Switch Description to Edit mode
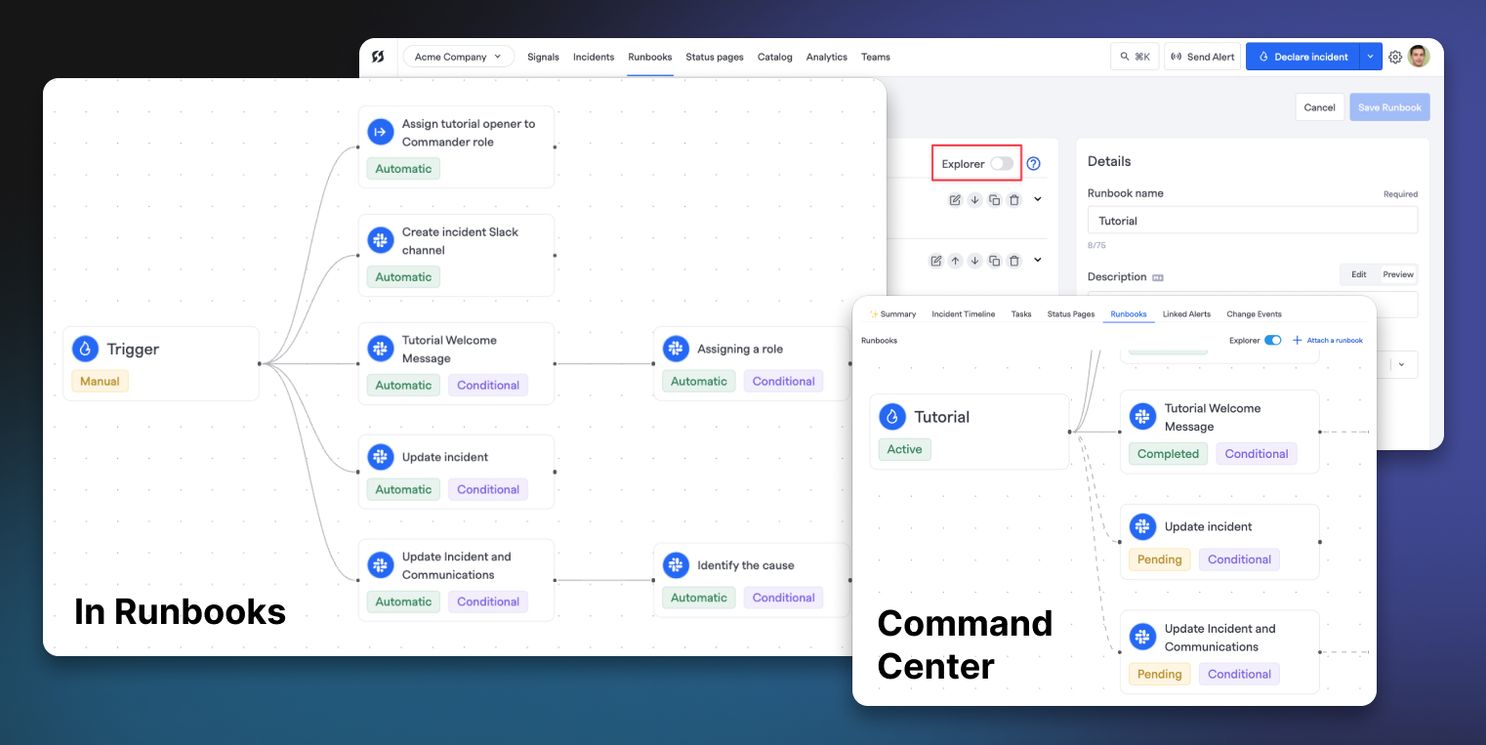The width and height of the screenshot is (1486, 745). 1359,274
